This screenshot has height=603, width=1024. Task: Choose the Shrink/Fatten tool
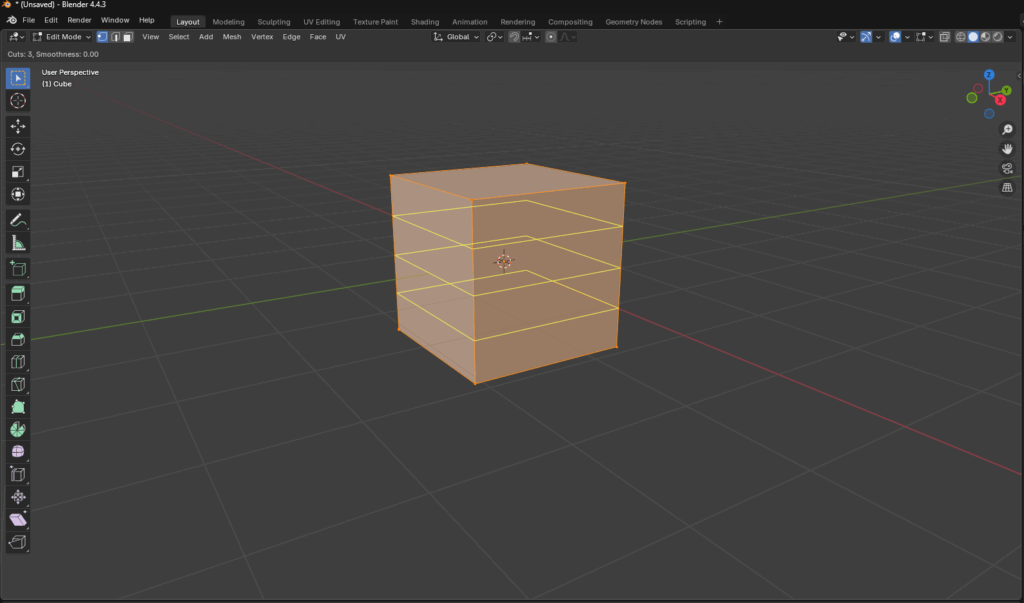tap(18, 497)
